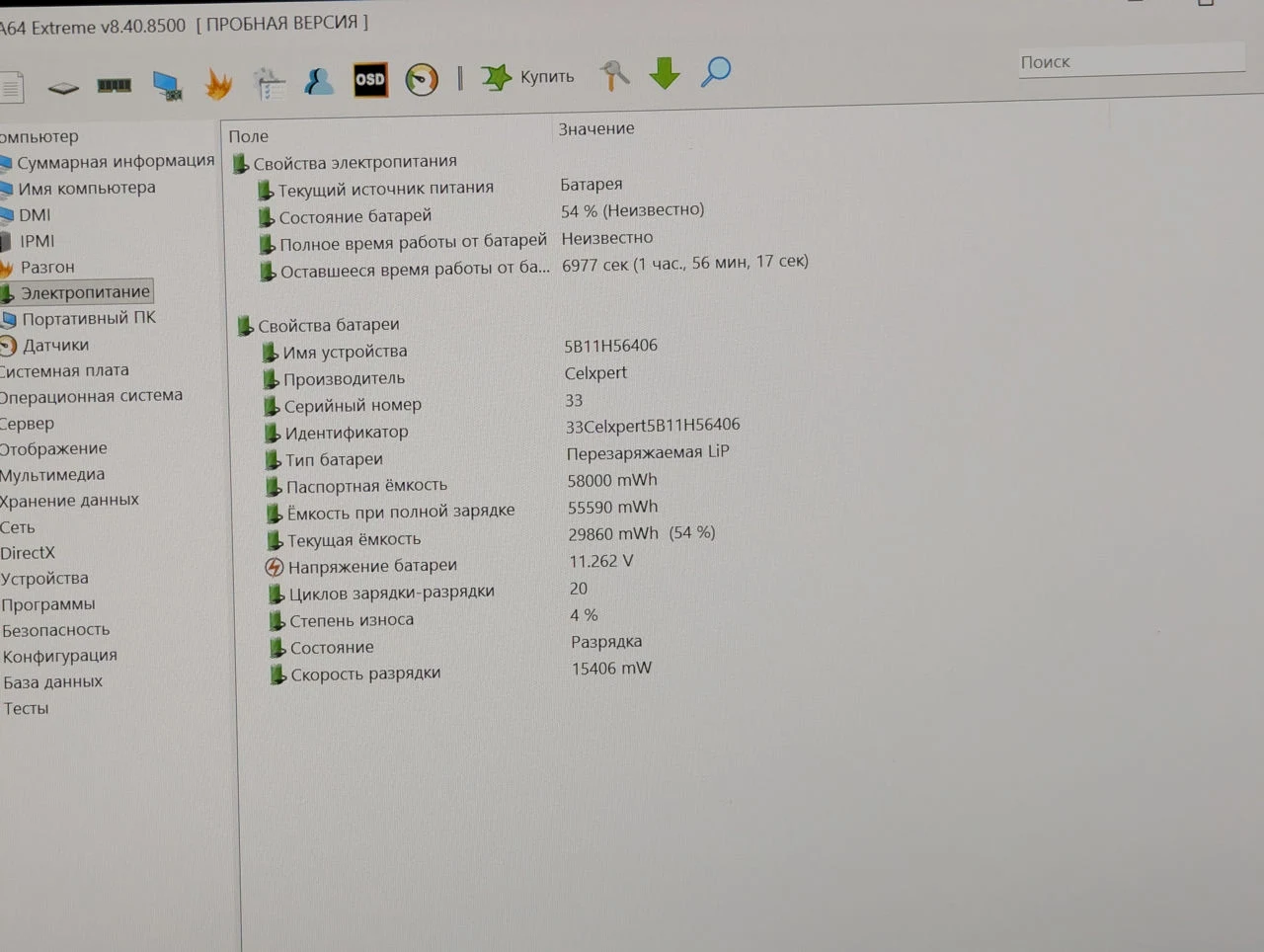Click the battery icon beside Имя устройства
This screenshot has width=1264, height=952.
pyautogui.click(x=270, y=353)
